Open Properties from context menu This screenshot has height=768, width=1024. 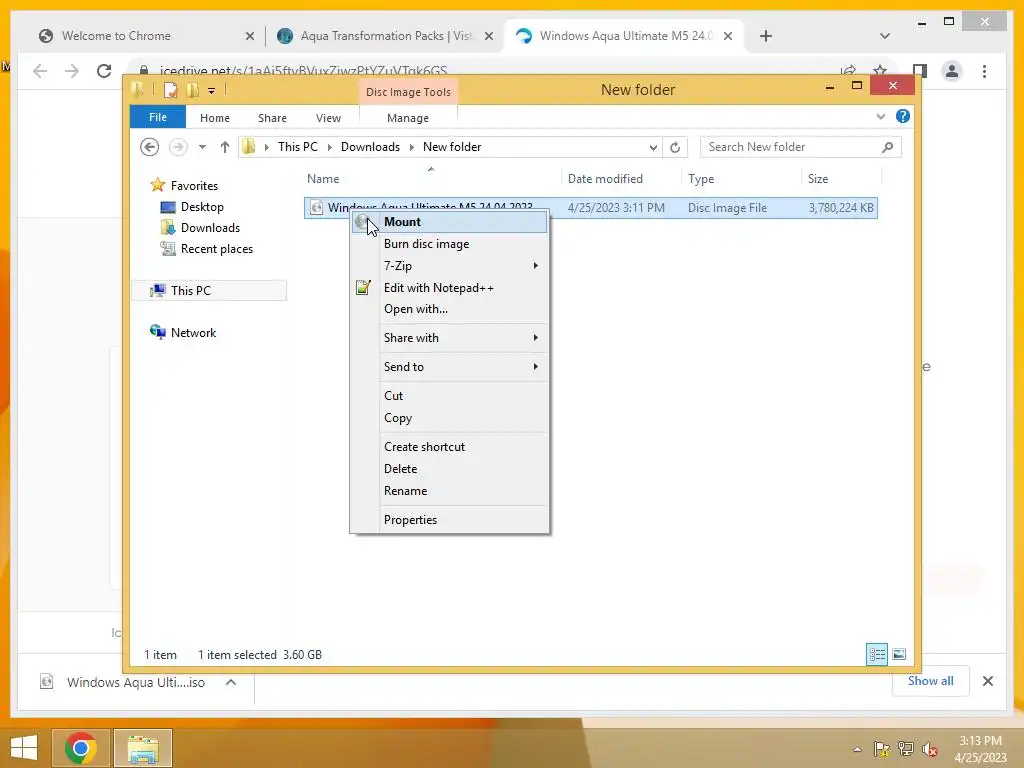click(x=449, y=520)
